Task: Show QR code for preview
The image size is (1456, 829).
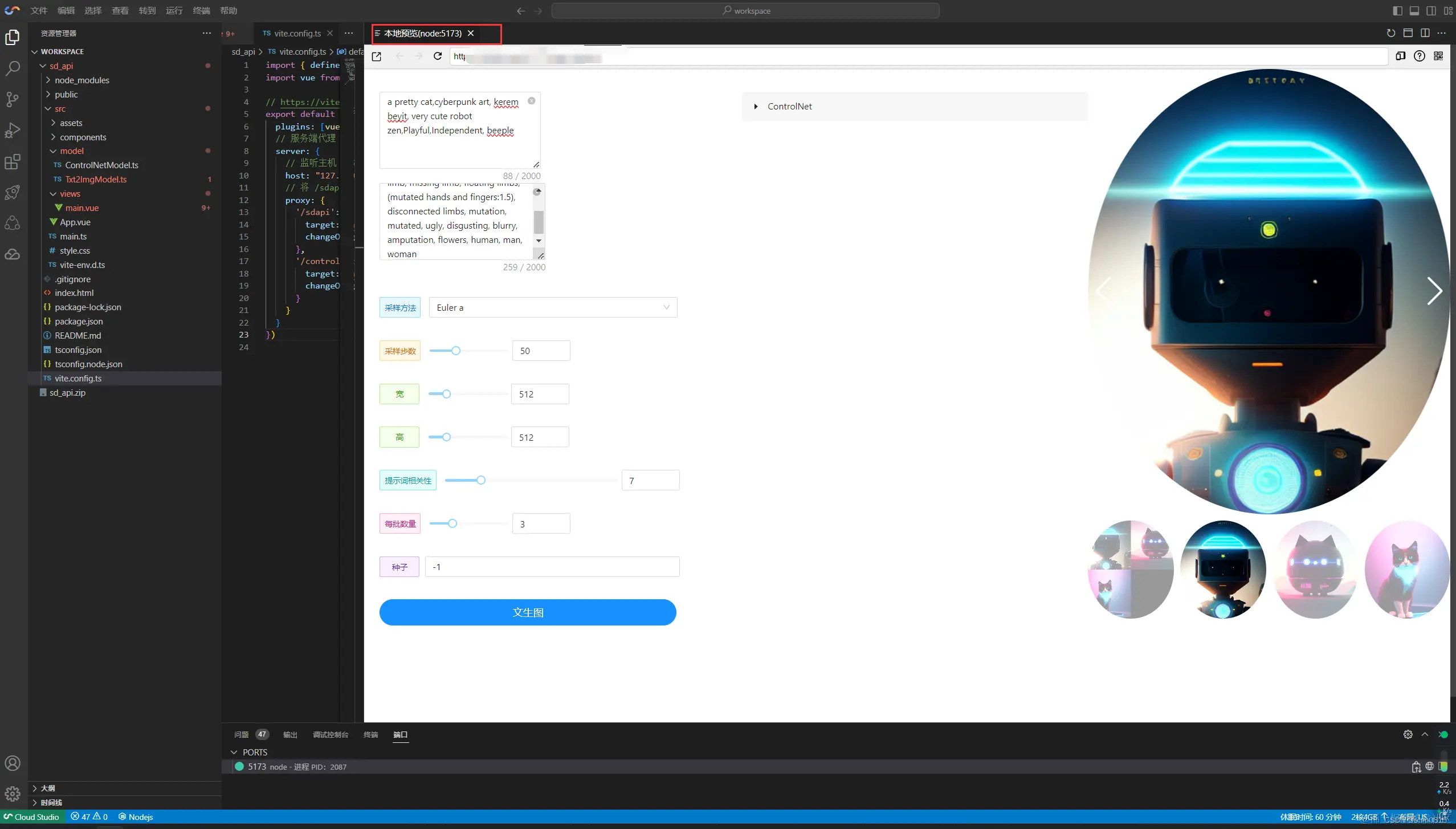Action: (1438, 56)
